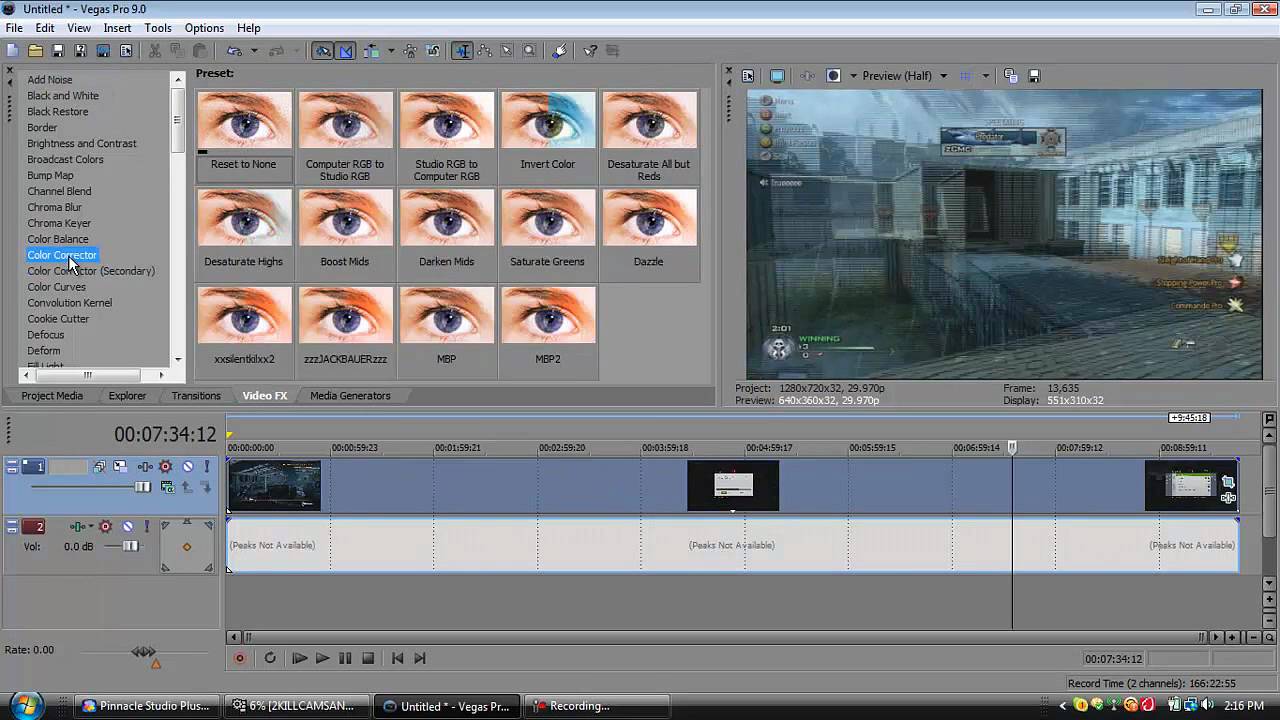
Task: Switch to the Media Generators tab
Action: (350, 396)
